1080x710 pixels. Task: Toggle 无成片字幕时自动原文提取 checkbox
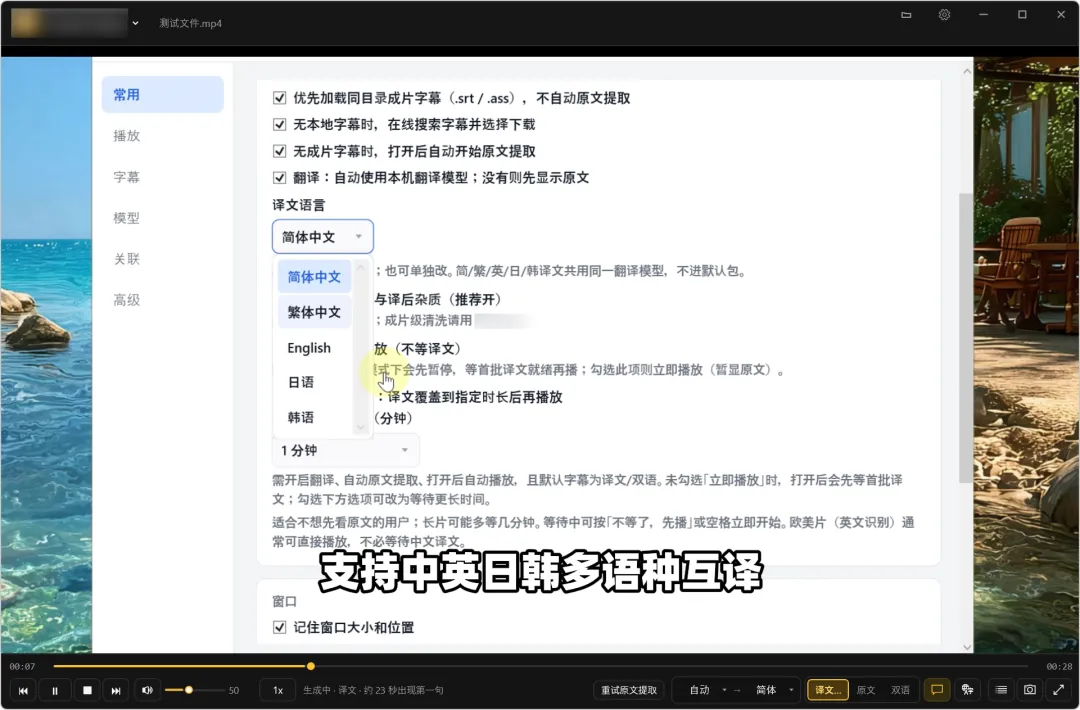tap(279, 151)
